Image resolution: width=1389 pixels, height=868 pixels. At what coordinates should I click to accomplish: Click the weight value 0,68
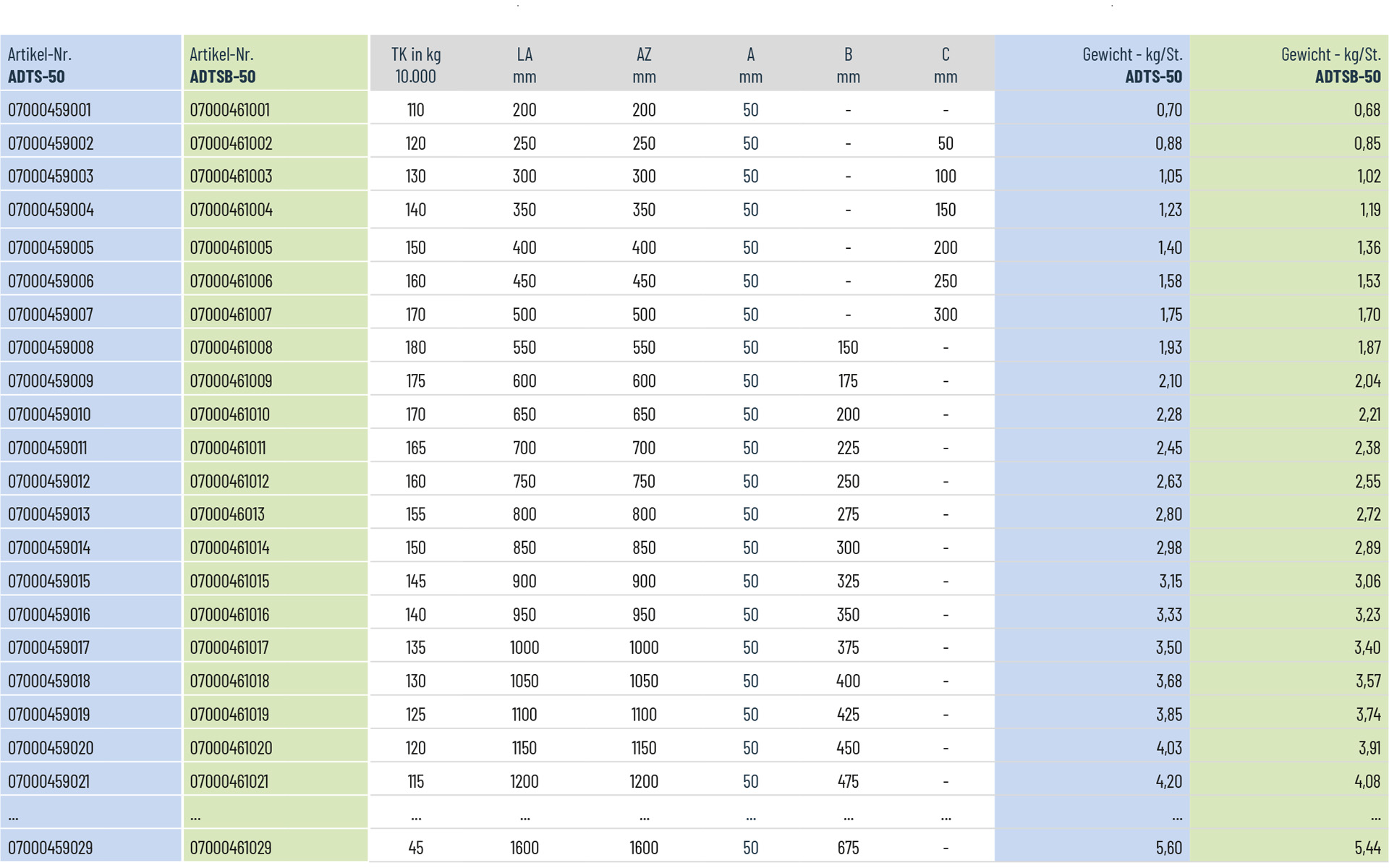(1367, 110)
